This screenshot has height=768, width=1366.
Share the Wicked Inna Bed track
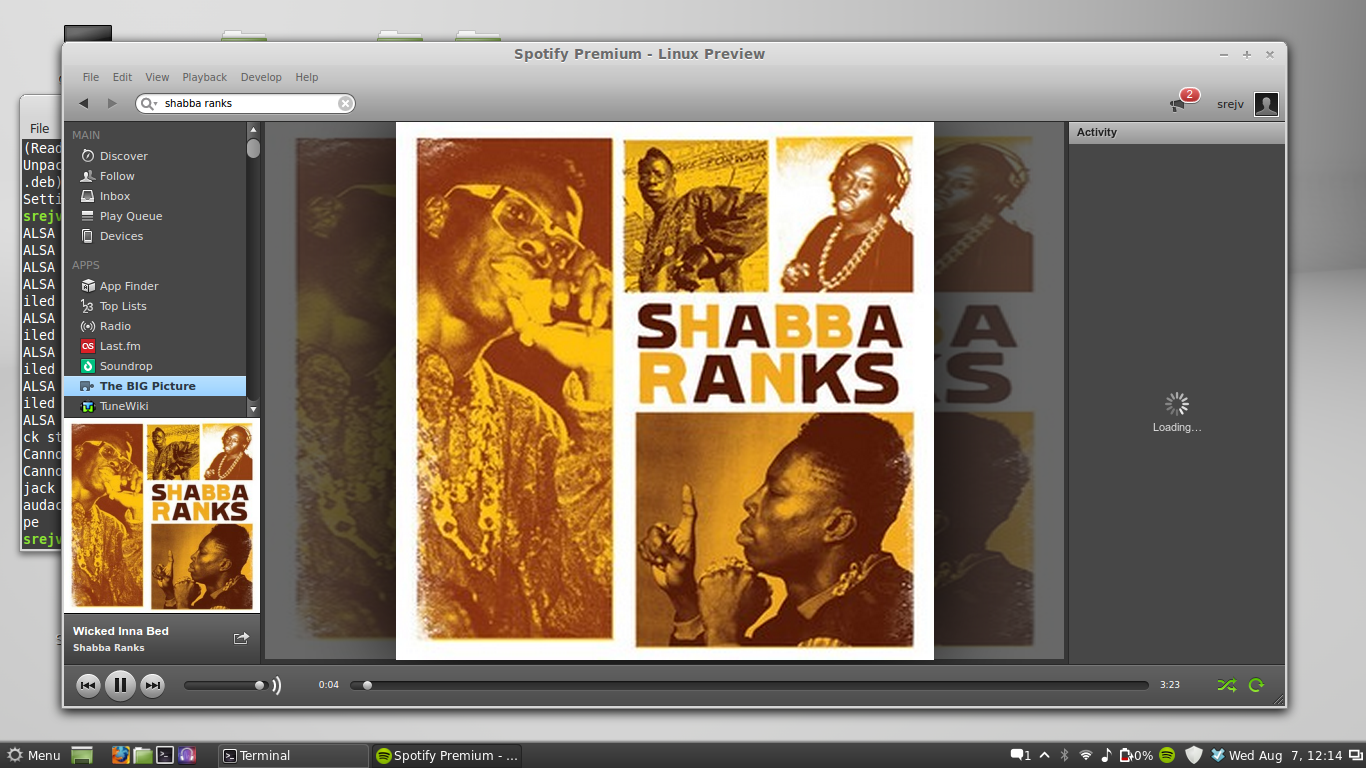(x=241, y=638)
